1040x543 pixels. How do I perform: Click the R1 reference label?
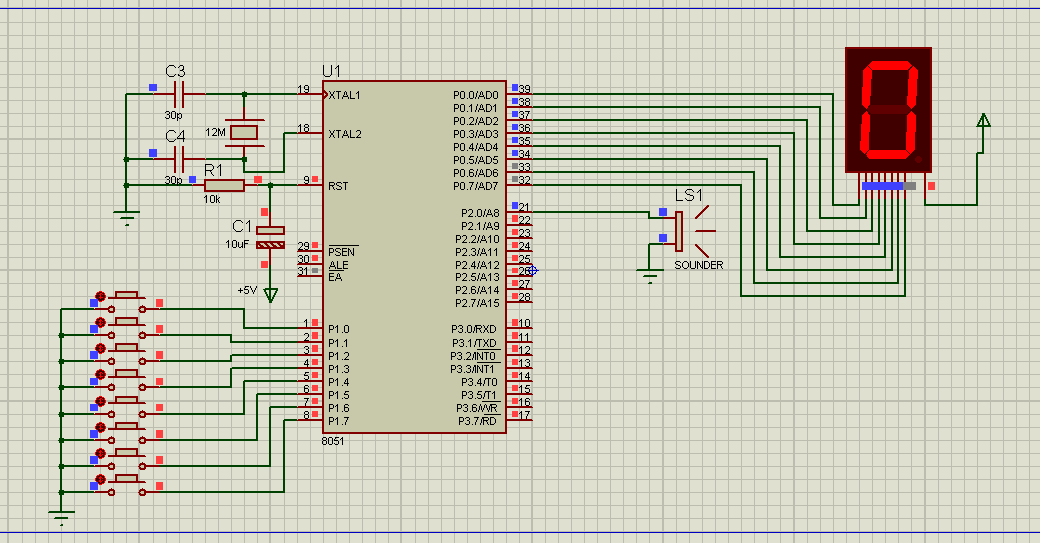tap(213, 170)
